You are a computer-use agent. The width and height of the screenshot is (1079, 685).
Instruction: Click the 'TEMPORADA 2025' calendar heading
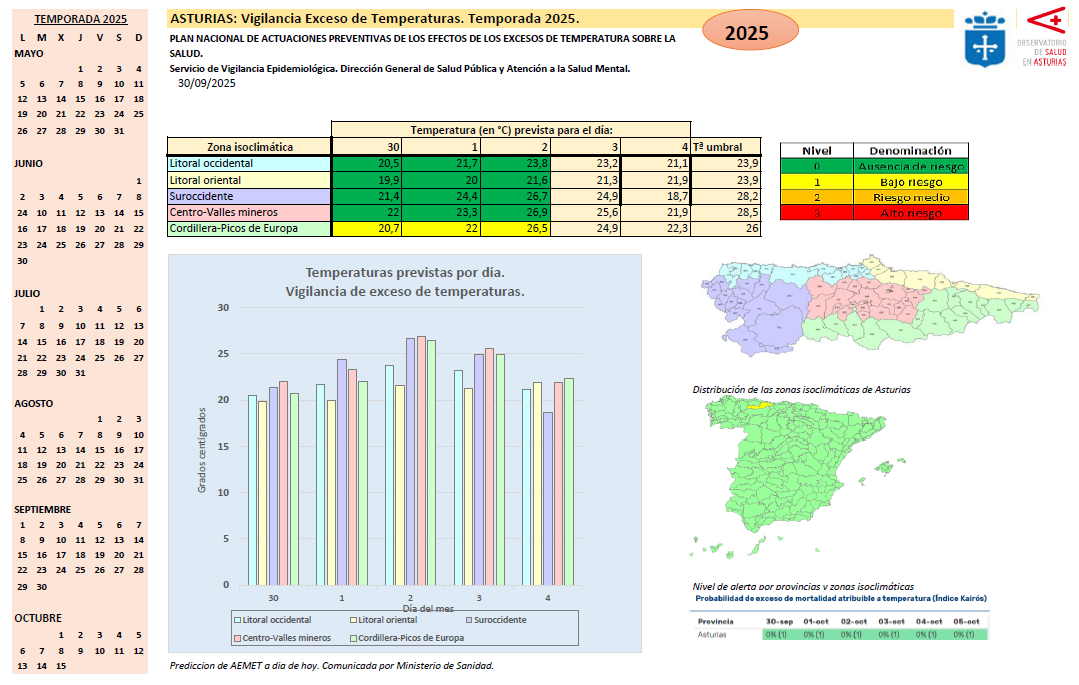pyautogui.click(x=80, y=19)
